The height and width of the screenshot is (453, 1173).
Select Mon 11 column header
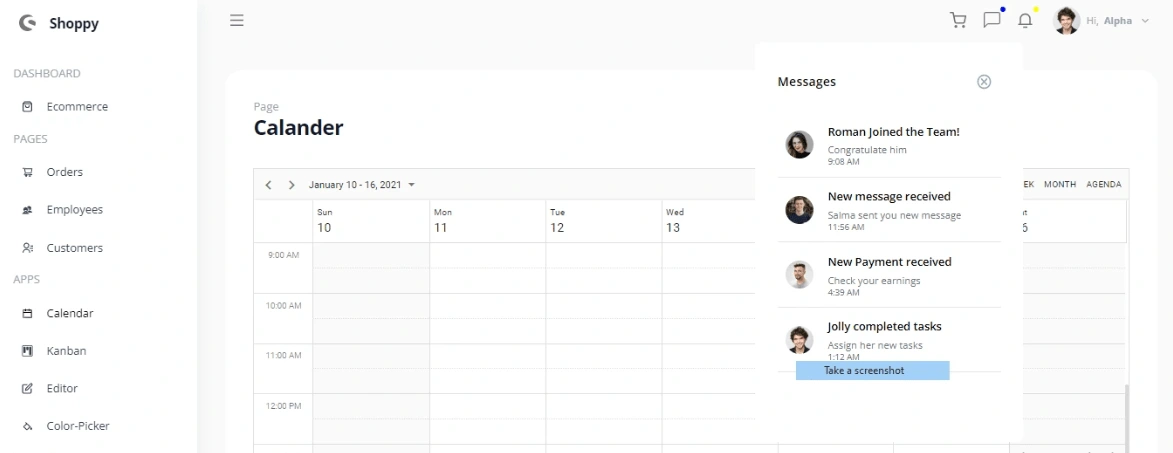point(488,221)
